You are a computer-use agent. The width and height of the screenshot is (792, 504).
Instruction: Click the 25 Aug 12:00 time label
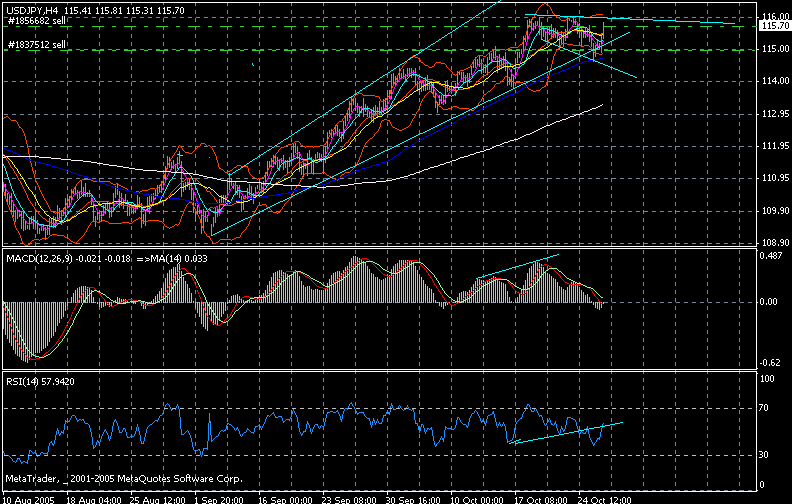[158, 500]
